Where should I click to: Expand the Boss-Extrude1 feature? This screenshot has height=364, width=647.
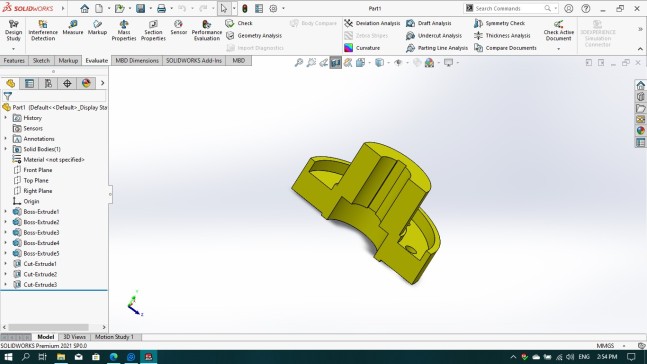(x=5, y=212)
